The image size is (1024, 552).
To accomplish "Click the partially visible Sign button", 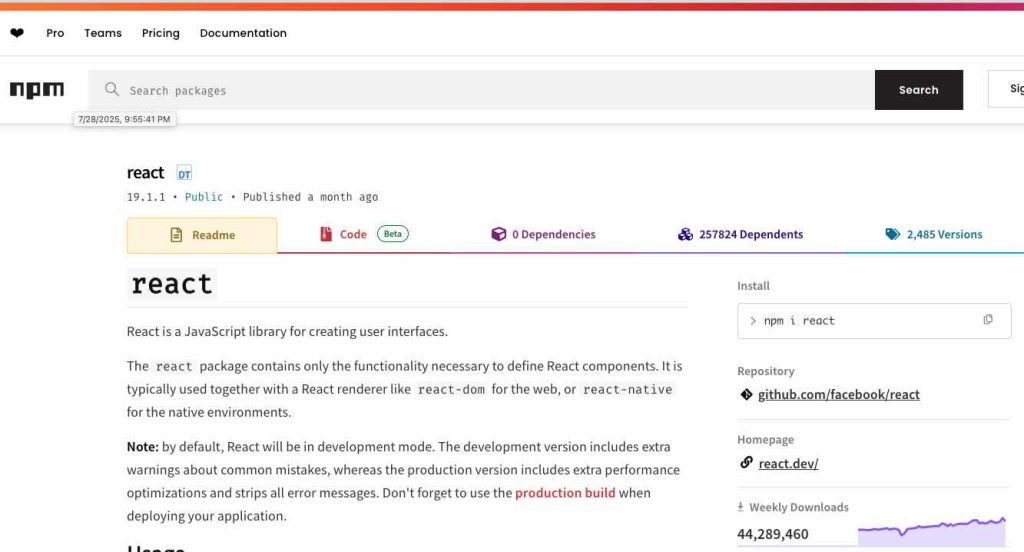I will click(1006, 89).
